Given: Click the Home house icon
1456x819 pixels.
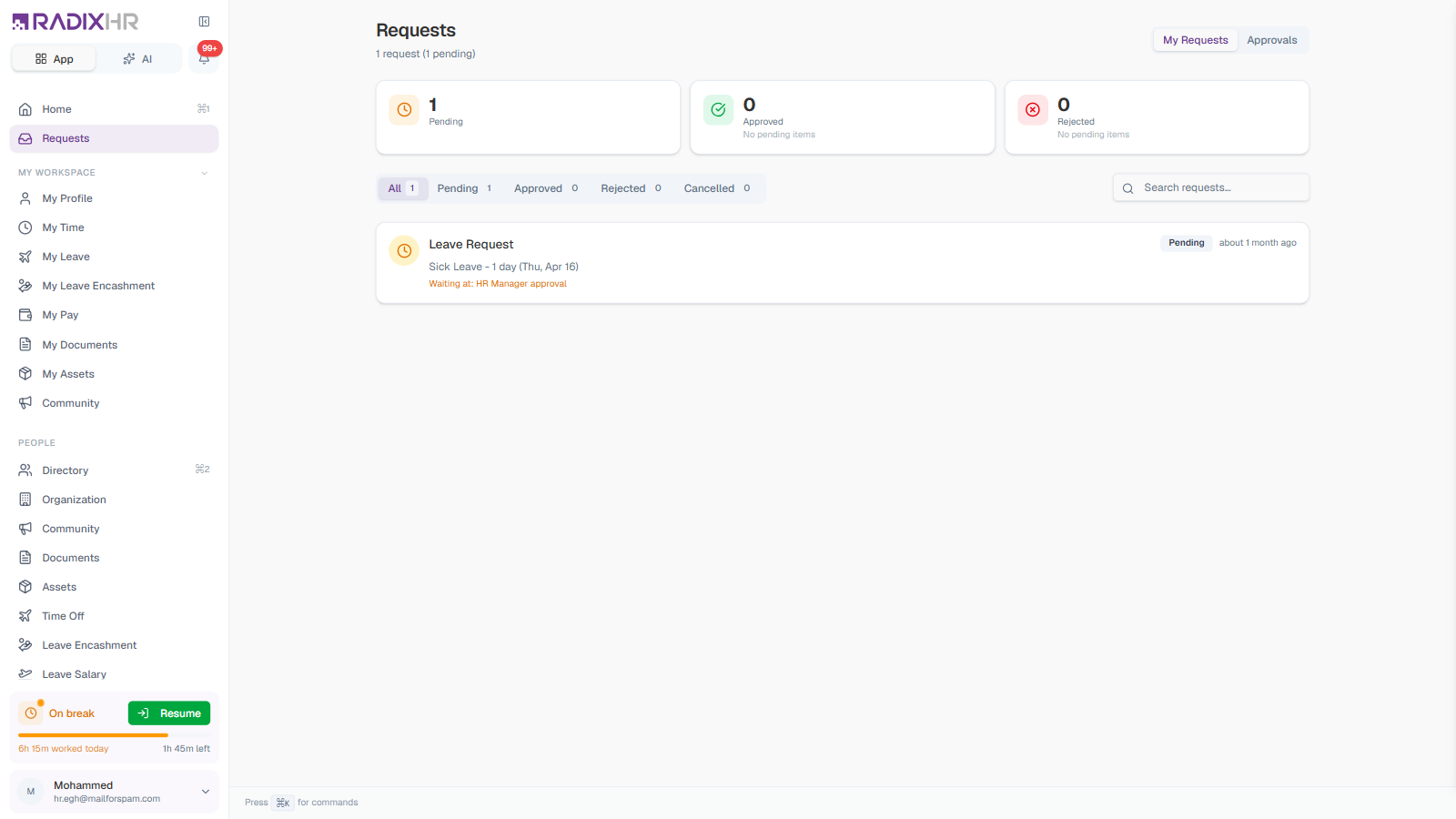Looking at the screenshot, I should pyautogui.click(x=25, y=109).
